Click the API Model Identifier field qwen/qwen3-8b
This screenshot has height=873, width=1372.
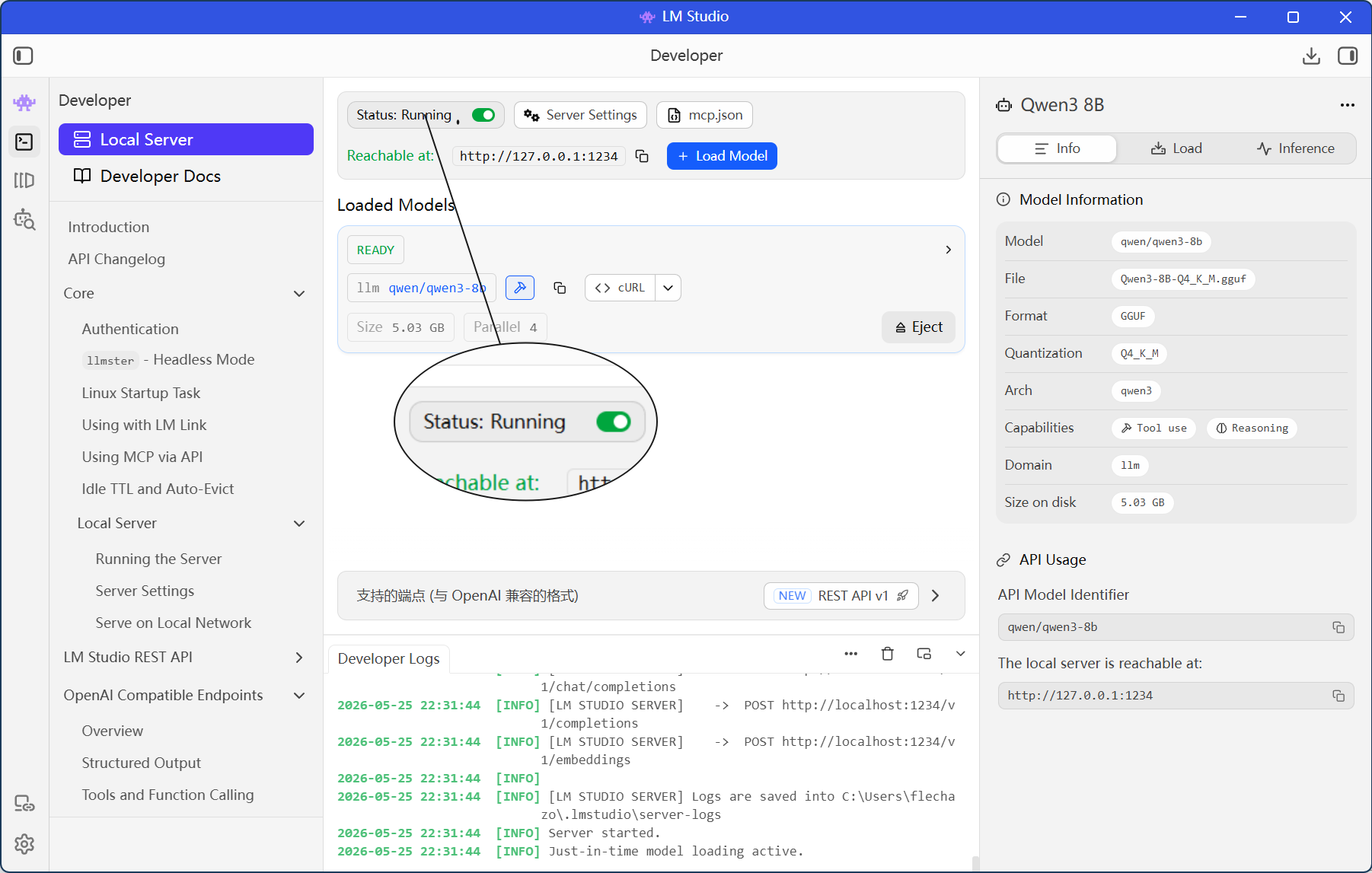[x=1176, y=627]
